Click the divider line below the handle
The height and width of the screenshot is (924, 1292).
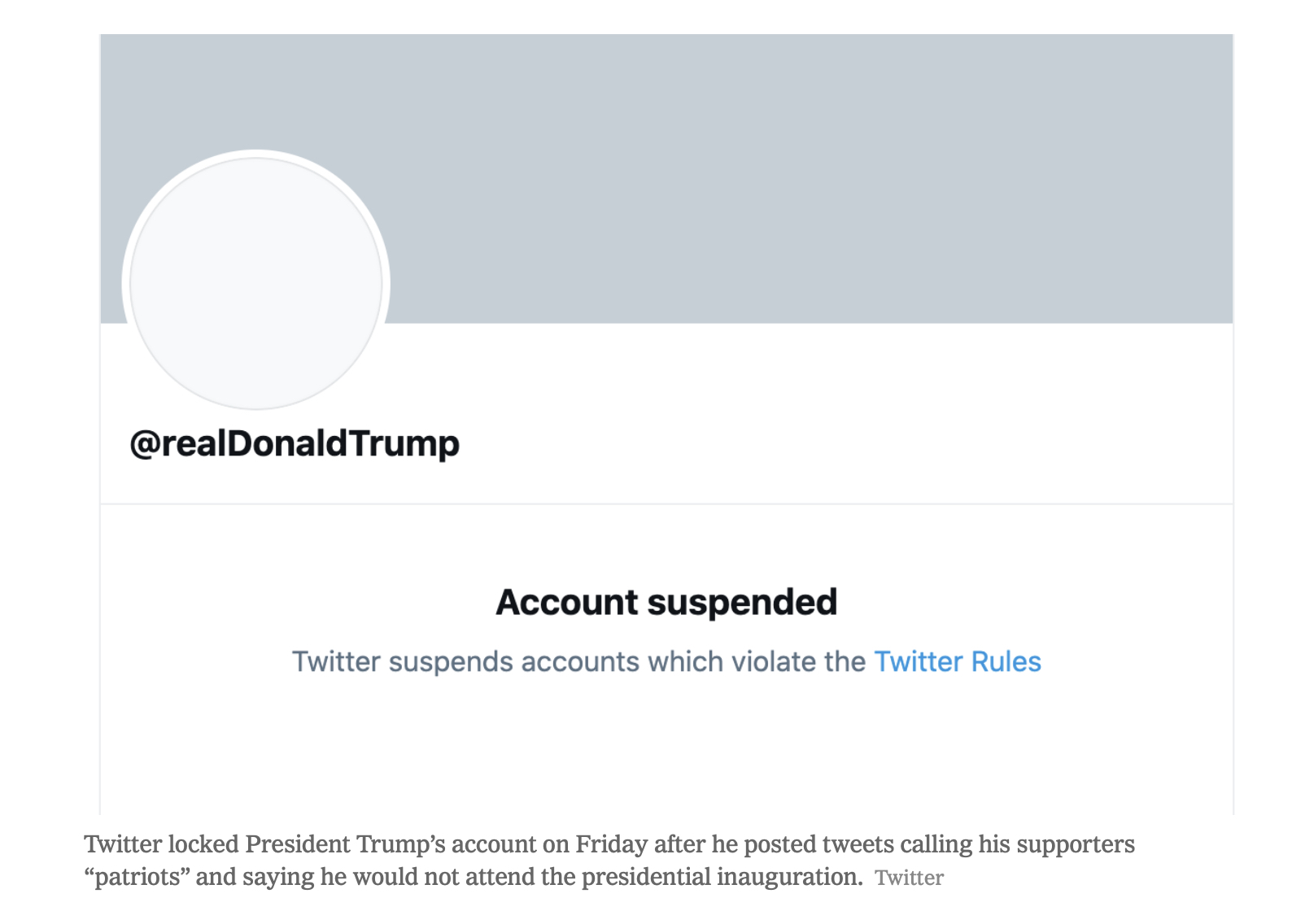tap(666, 504)
